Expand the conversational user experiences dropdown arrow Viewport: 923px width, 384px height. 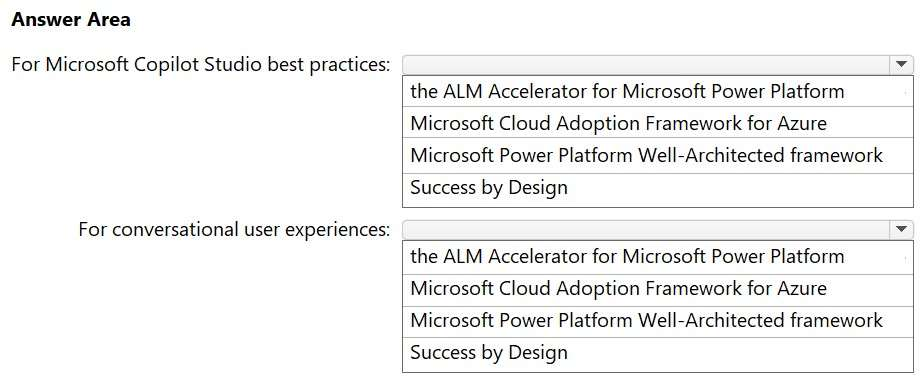(902, 229)
